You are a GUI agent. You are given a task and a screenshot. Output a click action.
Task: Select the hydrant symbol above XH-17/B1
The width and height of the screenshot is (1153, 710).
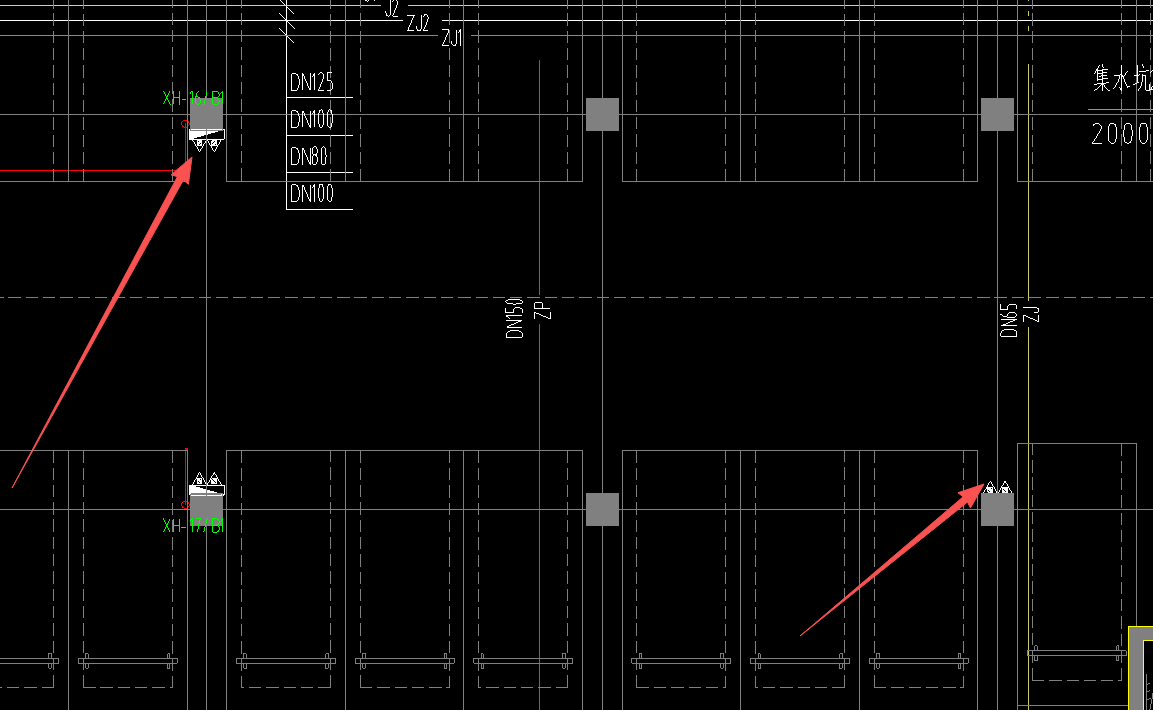tap(207, 484)
